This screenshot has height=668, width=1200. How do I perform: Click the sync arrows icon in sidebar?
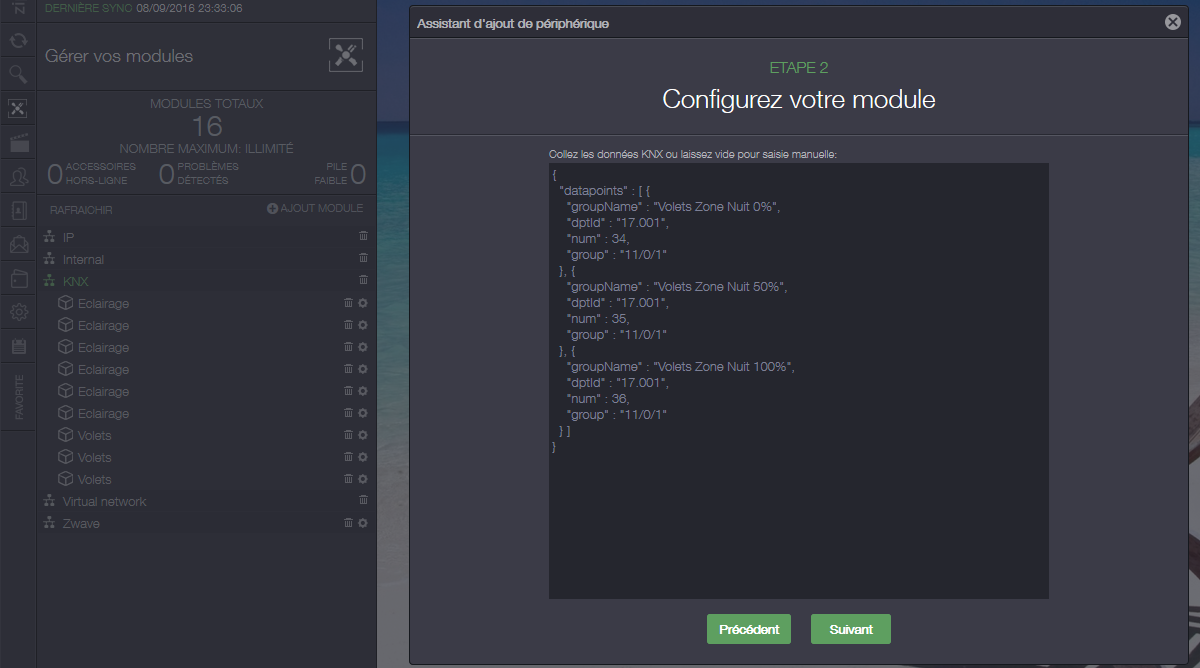coord(18,41)
